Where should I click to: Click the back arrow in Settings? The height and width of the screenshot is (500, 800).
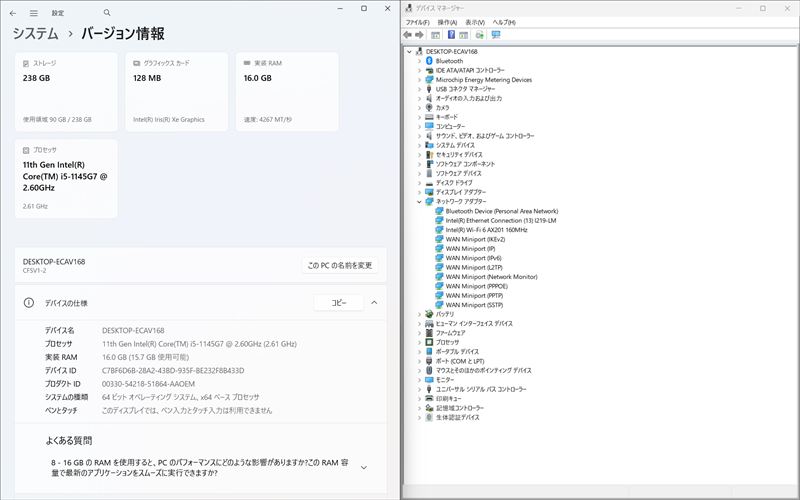pos(14,13)
